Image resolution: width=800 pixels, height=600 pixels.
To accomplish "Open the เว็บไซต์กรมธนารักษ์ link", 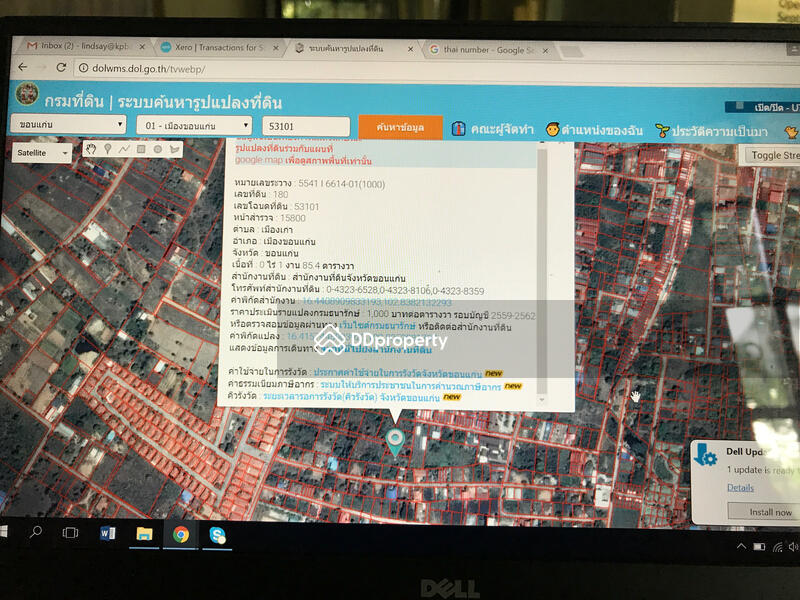I will pos(377,325).
